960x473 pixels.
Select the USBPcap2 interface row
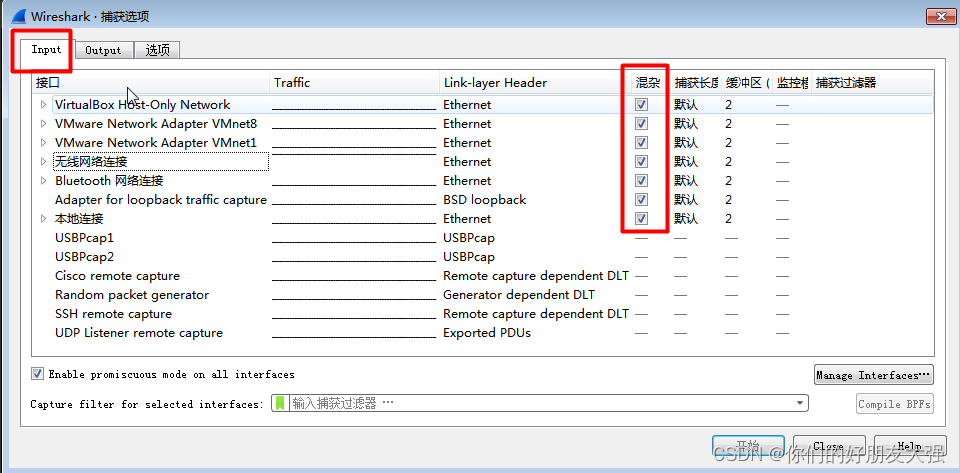tap(482, 256)
